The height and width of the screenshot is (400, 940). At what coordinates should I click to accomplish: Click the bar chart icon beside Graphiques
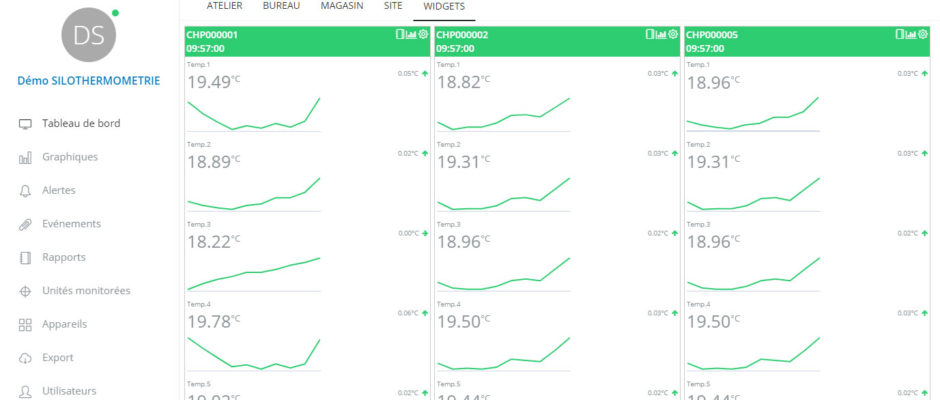pyautogui.click(x=25, y=158)
